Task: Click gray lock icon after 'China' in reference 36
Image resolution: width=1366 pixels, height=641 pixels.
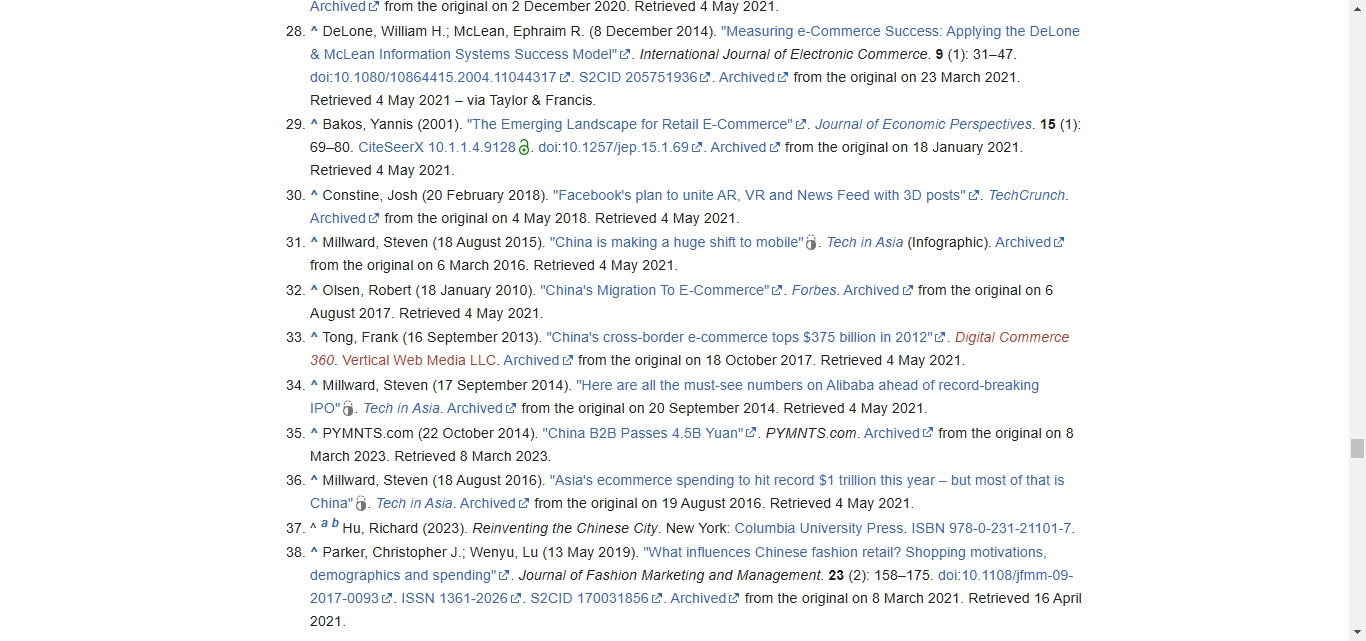Action: (x=361, y=503)
